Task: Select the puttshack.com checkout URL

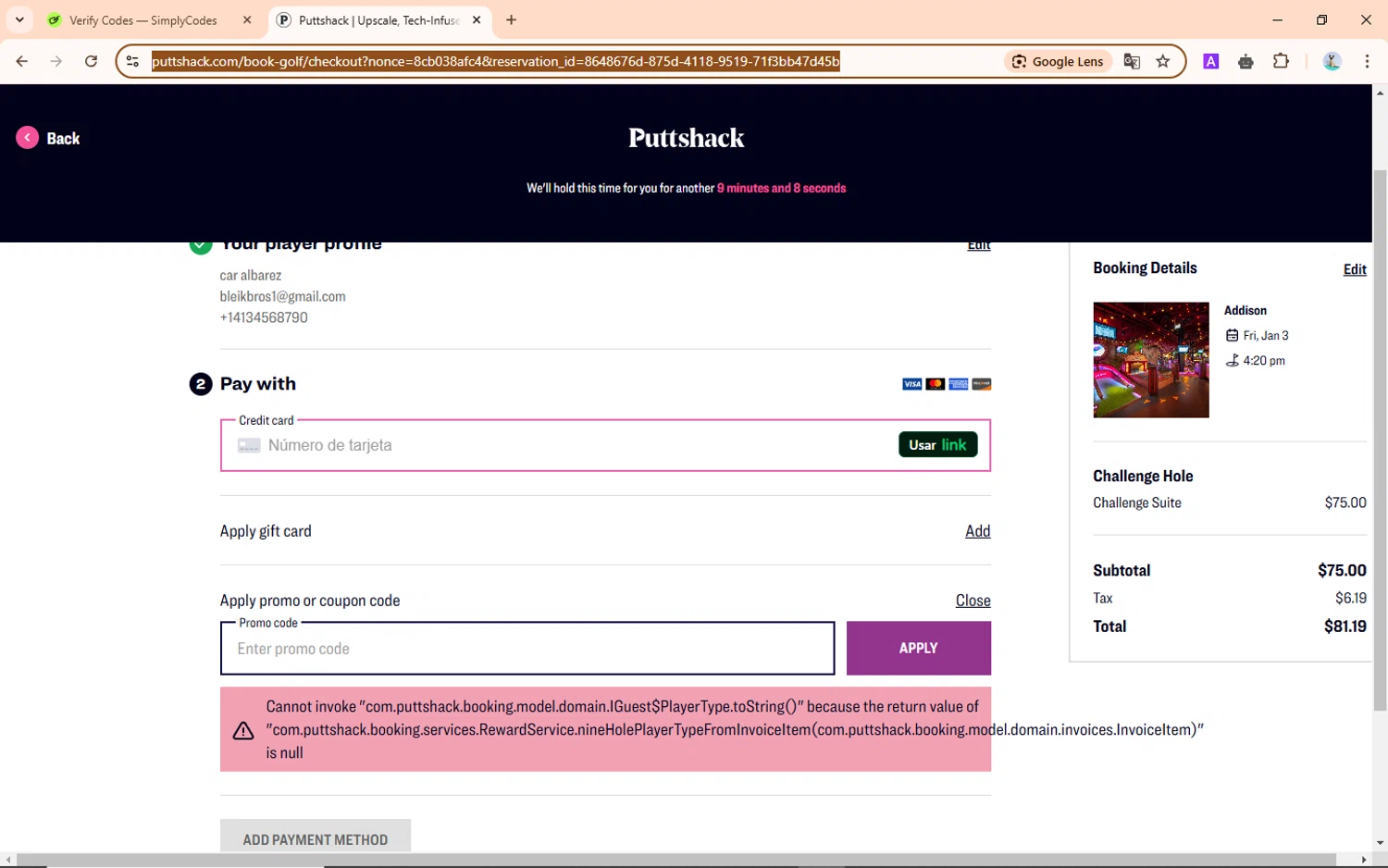Action: (x=496, y=61)
